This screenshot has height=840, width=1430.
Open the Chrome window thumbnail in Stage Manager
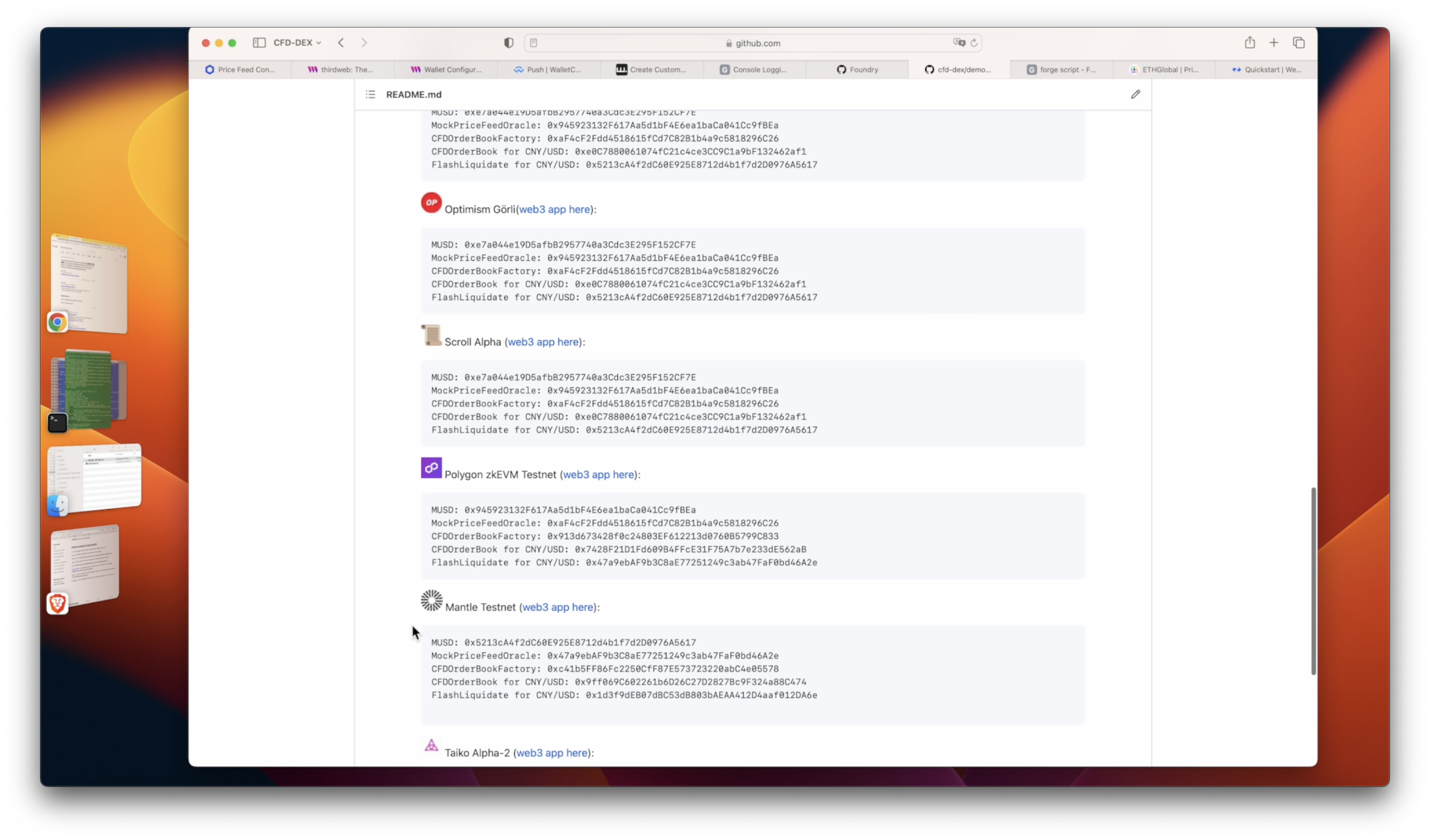[89, 283]
